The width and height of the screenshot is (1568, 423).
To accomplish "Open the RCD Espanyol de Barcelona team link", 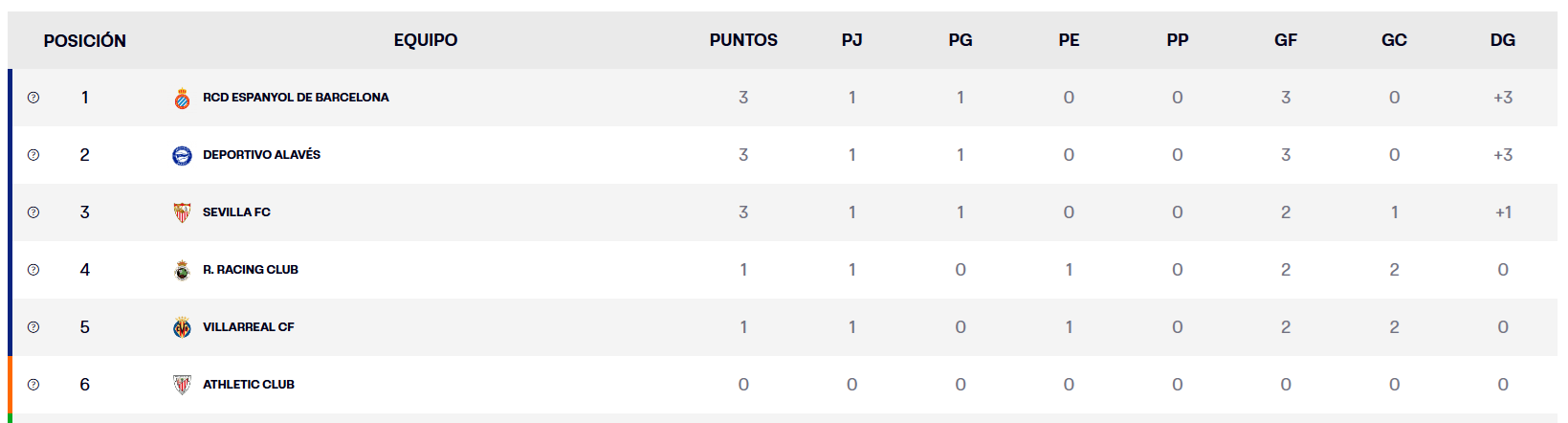I will pyautogui.click(x=296, y=98).
